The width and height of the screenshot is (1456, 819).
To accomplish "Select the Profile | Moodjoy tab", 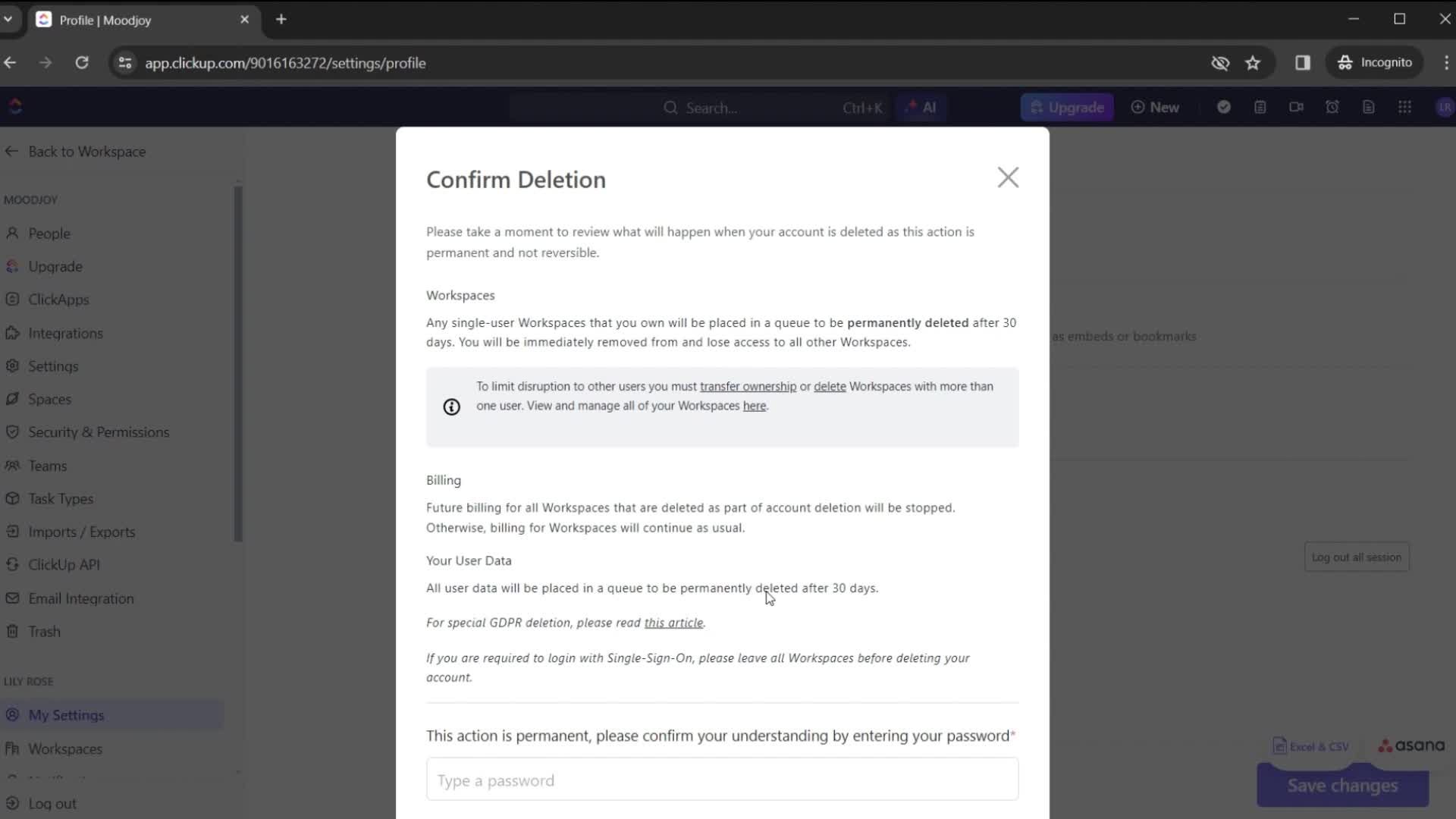I will click(144, 20).
